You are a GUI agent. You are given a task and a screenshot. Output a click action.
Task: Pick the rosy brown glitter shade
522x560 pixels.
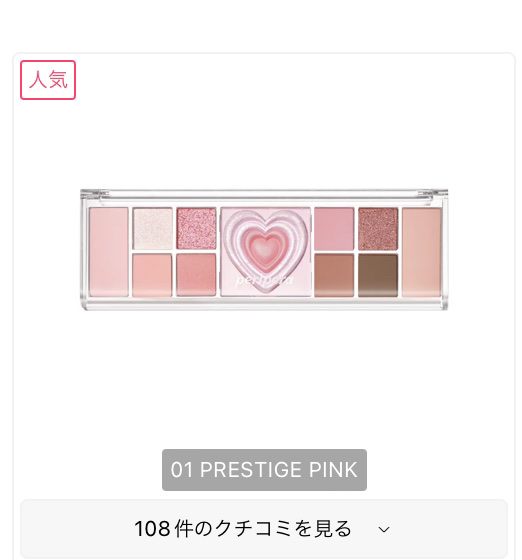(378, 229)
